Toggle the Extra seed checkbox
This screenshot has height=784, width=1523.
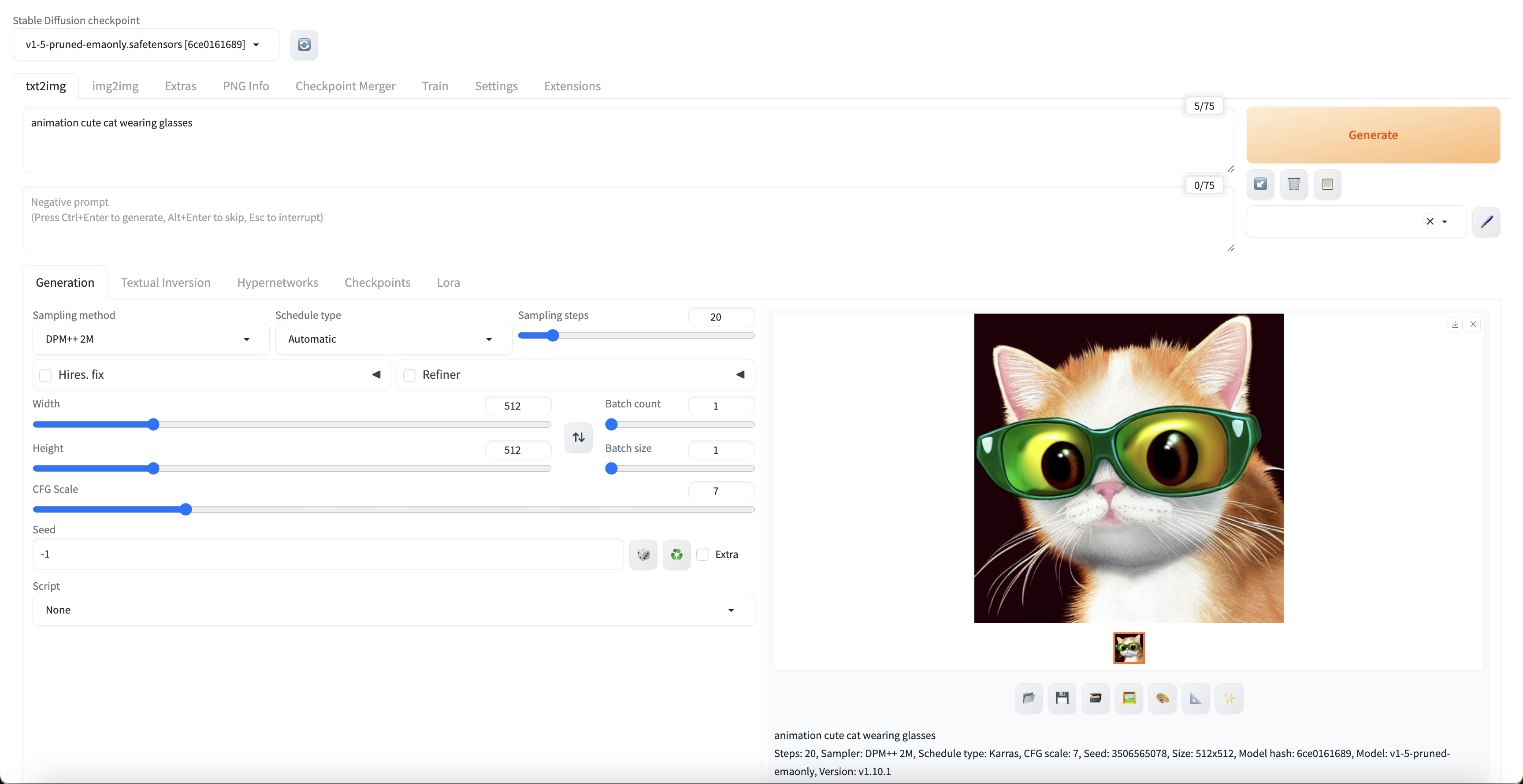[x=702, y=554]
